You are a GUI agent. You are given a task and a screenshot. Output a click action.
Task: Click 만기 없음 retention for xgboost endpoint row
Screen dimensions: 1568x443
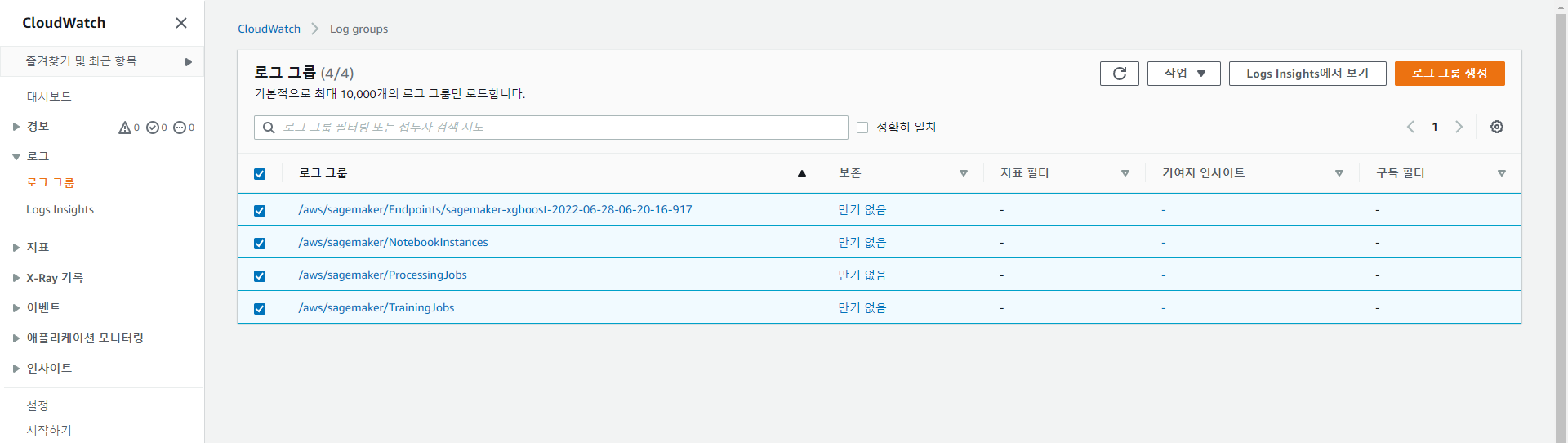pyautogui.click(x=862, y=210)
